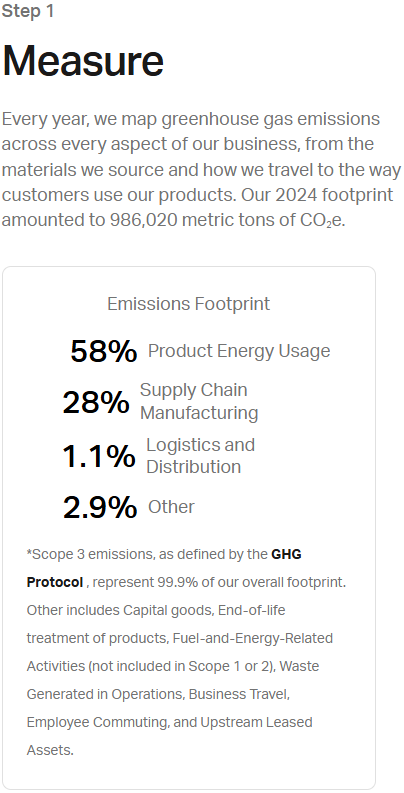Click the Measure heading
404x793 pixels.
(83, 61)
